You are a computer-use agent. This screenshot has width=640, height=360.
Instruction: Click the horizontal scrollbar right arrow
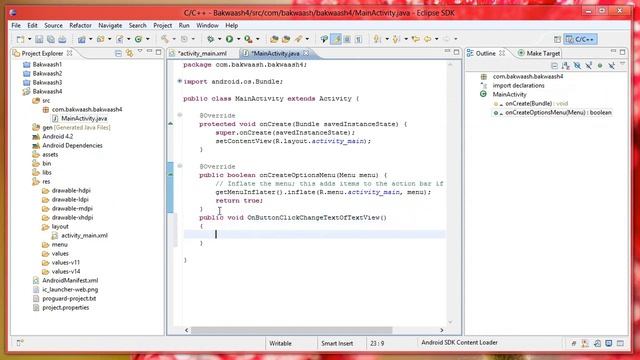(x=442, y=330)
